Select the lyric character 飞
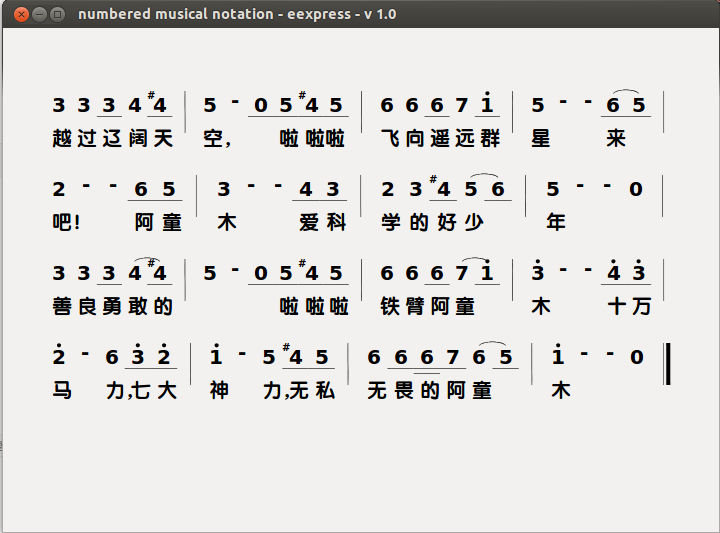This screenshot has width=720, height=533. tap(390, 138)
